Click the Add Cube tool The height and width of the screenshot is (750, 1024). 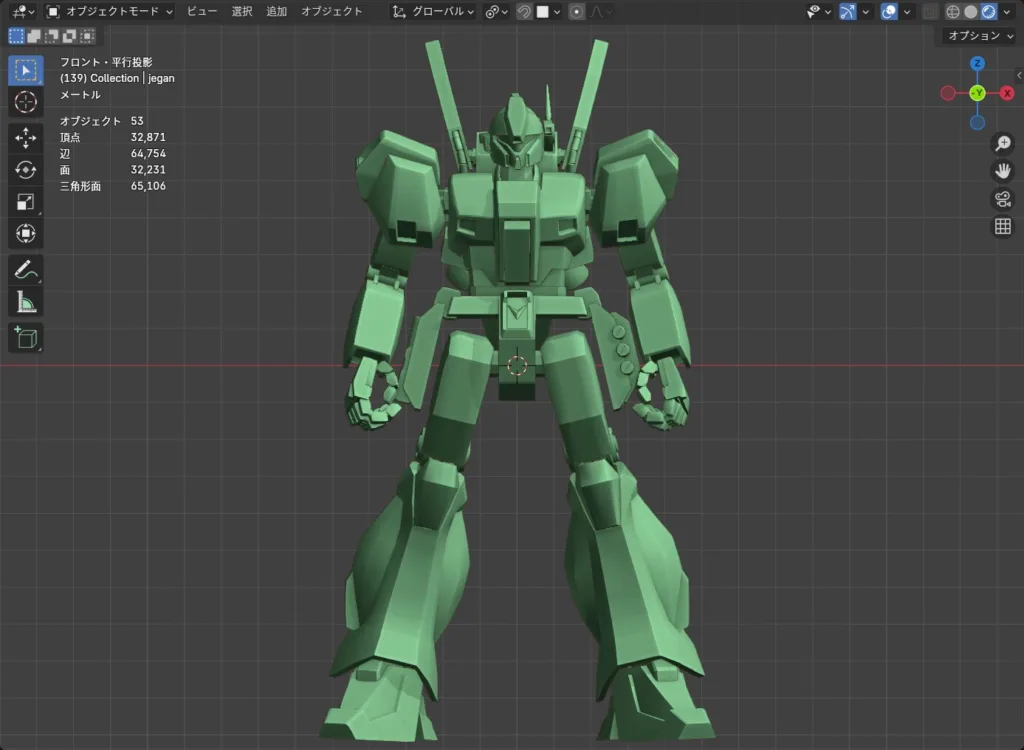[x=26, y=337]
